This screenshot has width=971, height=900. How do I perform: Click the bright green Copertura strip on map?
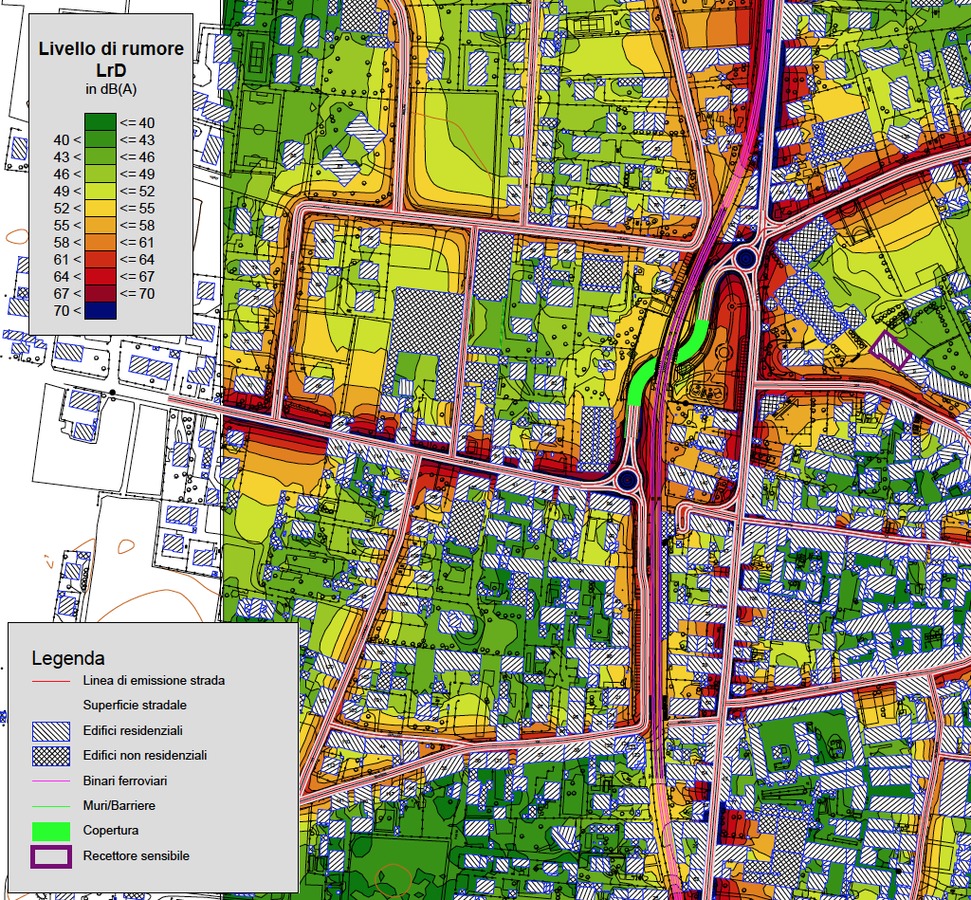click(x=643, y=382)
